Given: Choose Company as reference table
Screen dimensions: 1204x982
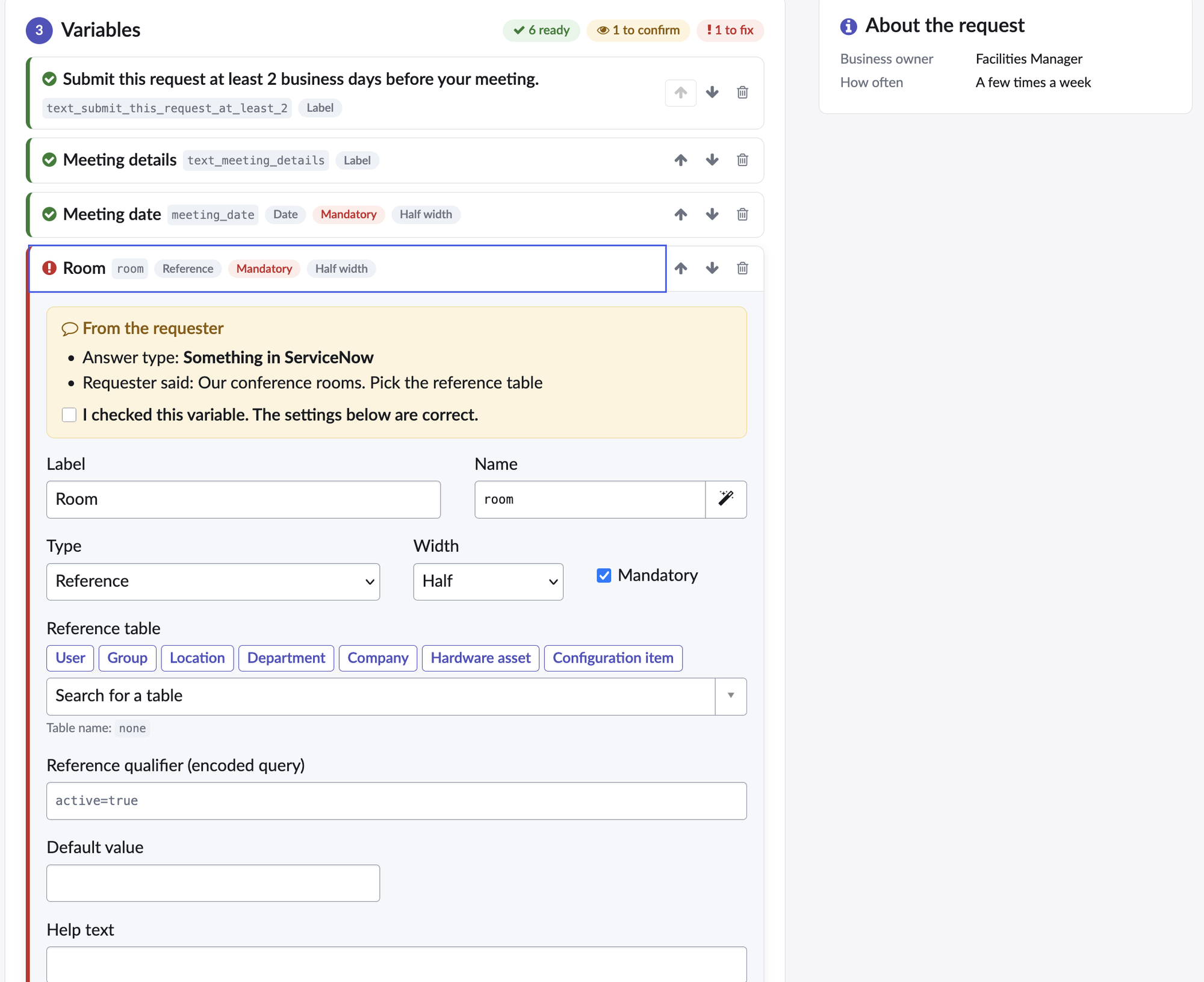Looking at the screenshot, I should coord(378,658).
